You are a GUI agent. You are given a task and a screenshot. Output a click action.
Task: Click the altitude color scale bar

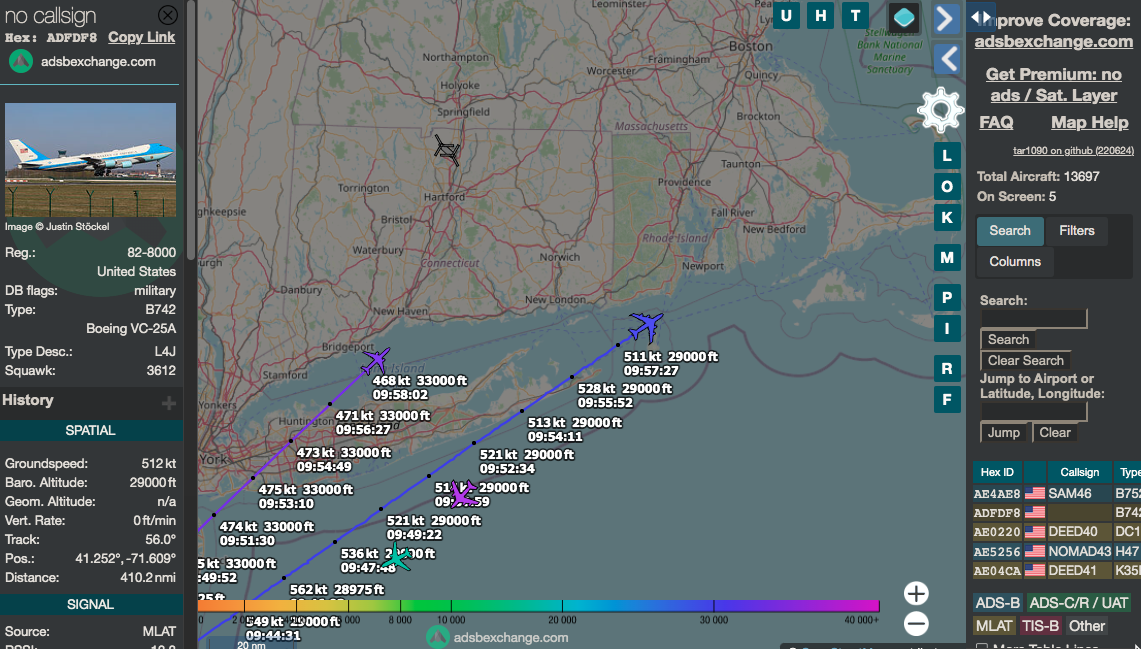click(538, 605)
